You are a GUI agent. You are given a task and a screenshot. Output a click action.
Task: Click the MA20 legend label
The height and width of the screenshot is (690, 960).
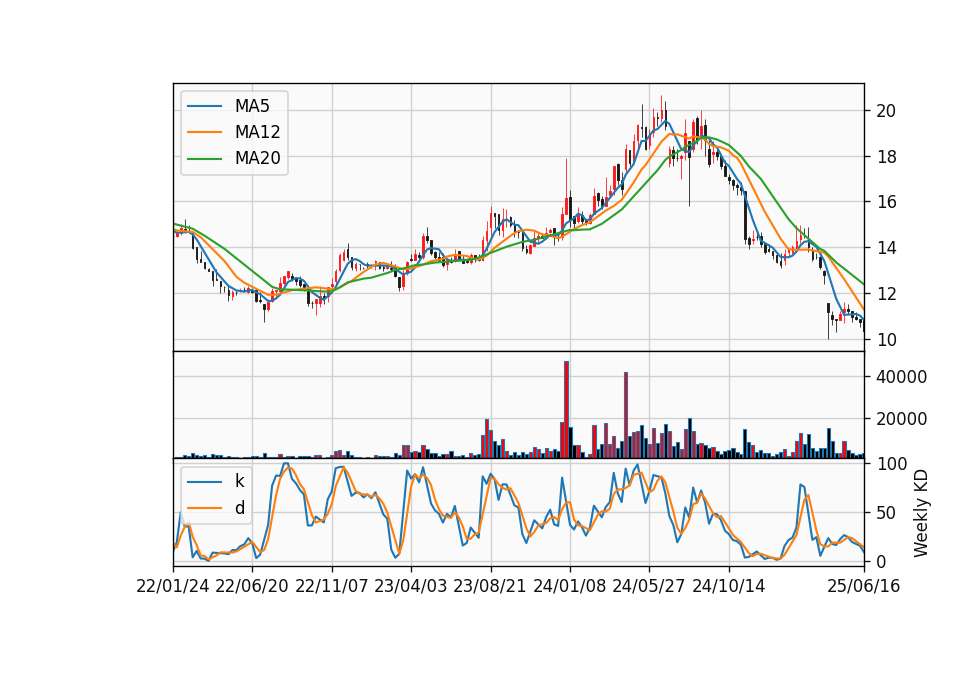point(257,158)
